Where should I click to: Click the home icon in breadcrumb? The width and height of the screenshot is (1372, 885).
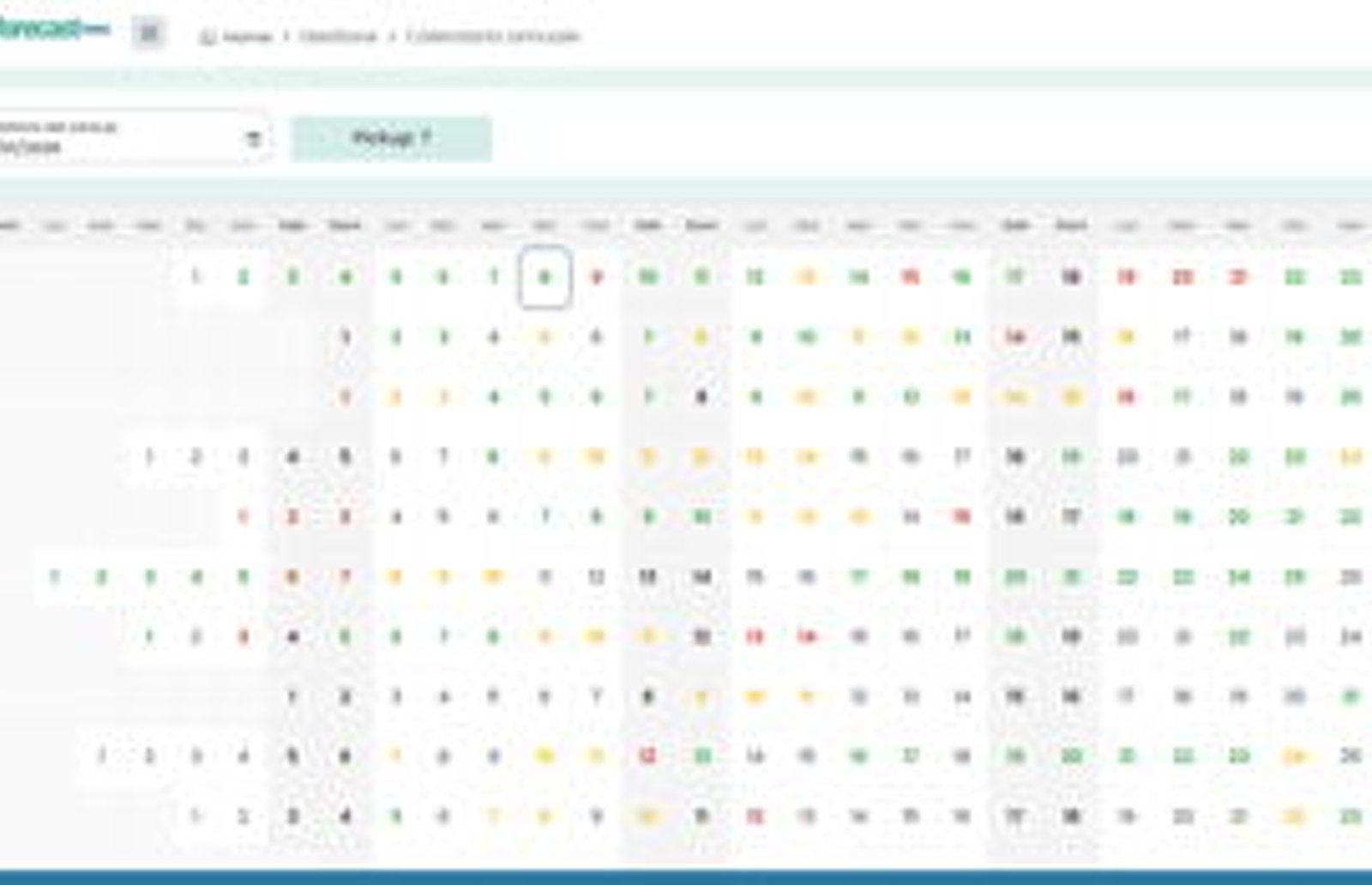(207, 37)
